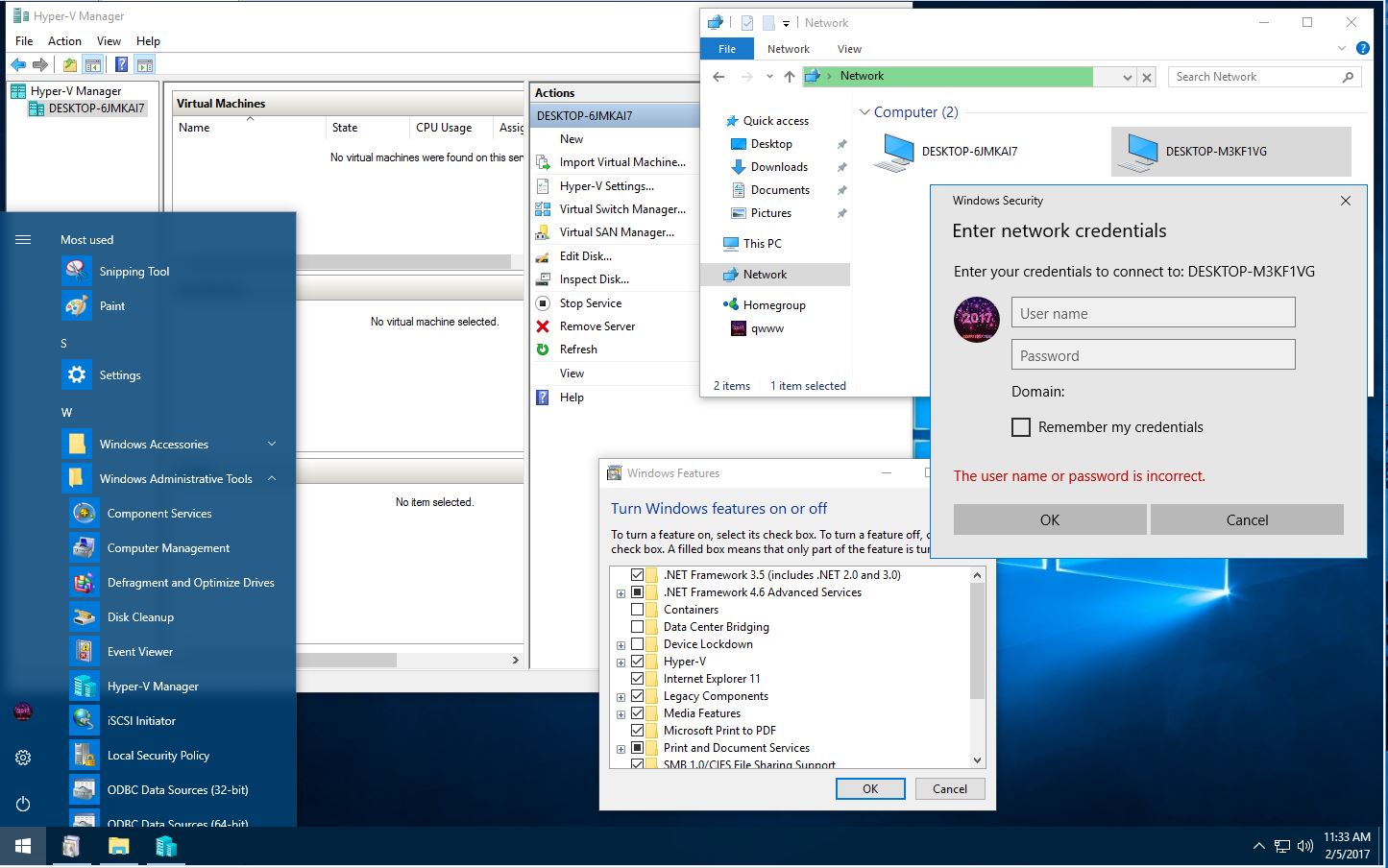1388x868 pixels.
Task: Click OK in Windows Security dialog
Action: (1050, 520)
